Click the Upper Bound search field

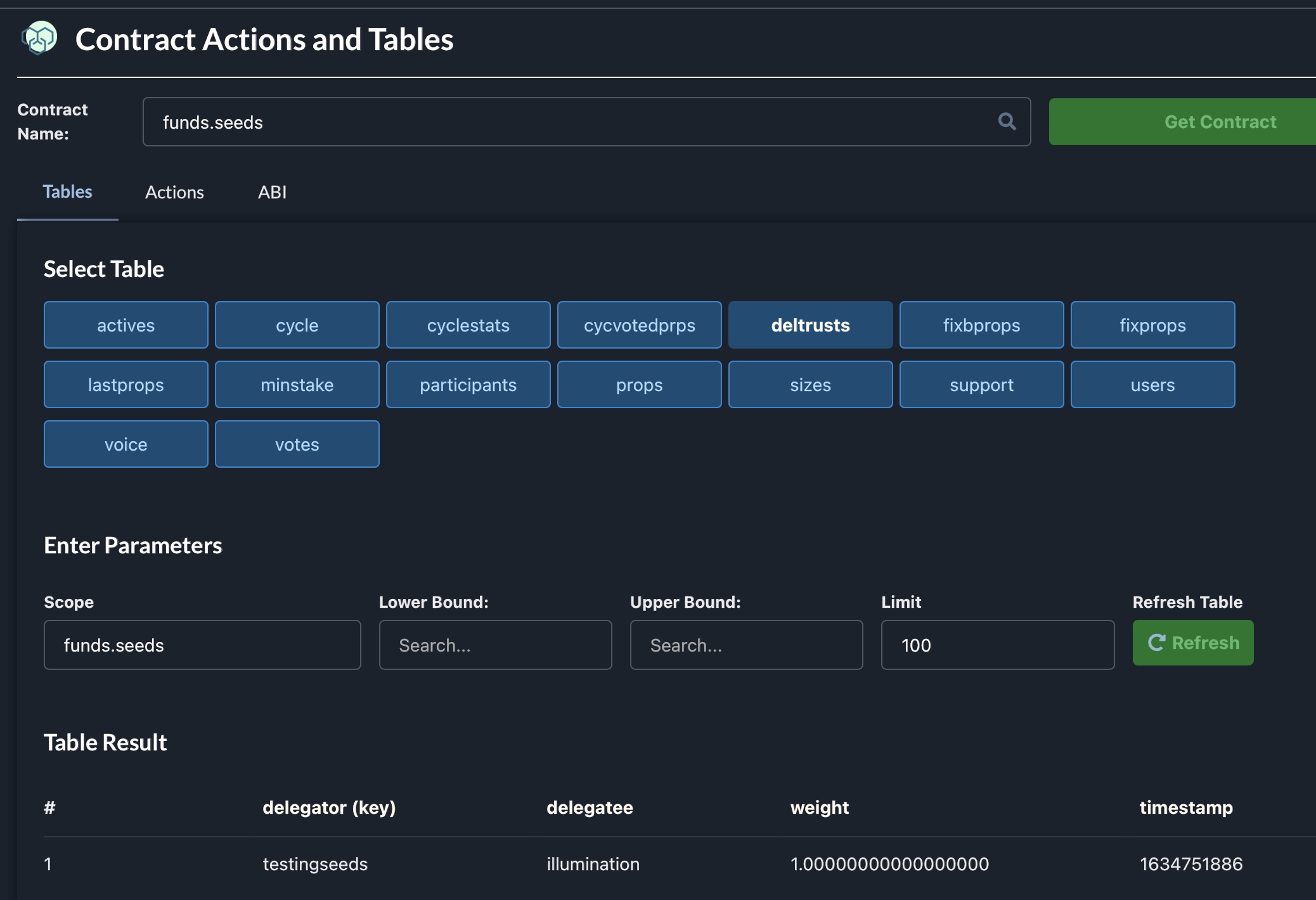(x=746, y=645)
